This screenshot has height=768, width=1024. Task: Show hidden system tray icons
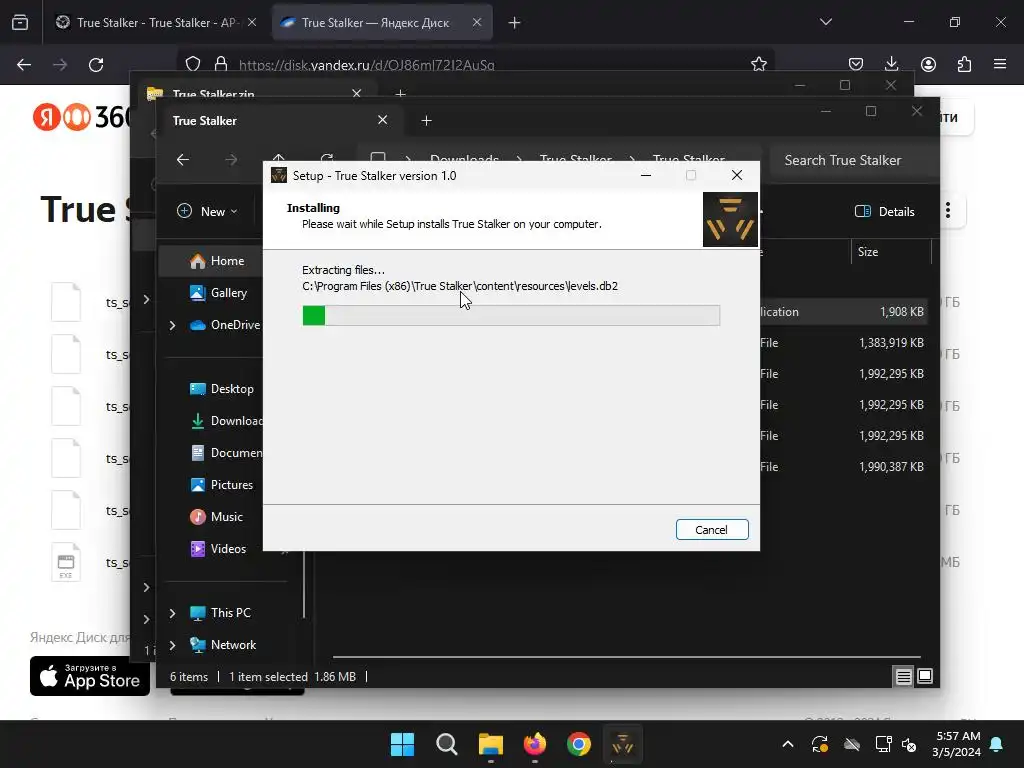tap(788, 744)
